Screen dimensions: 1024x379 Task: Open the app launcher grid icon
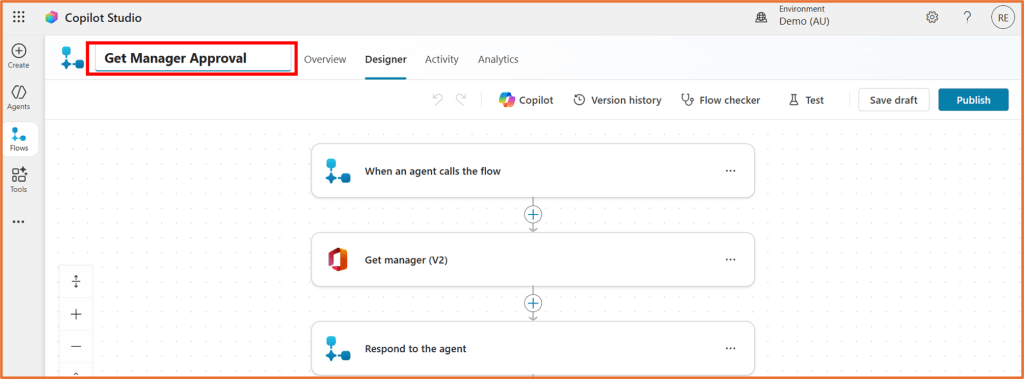click(19, 18)
